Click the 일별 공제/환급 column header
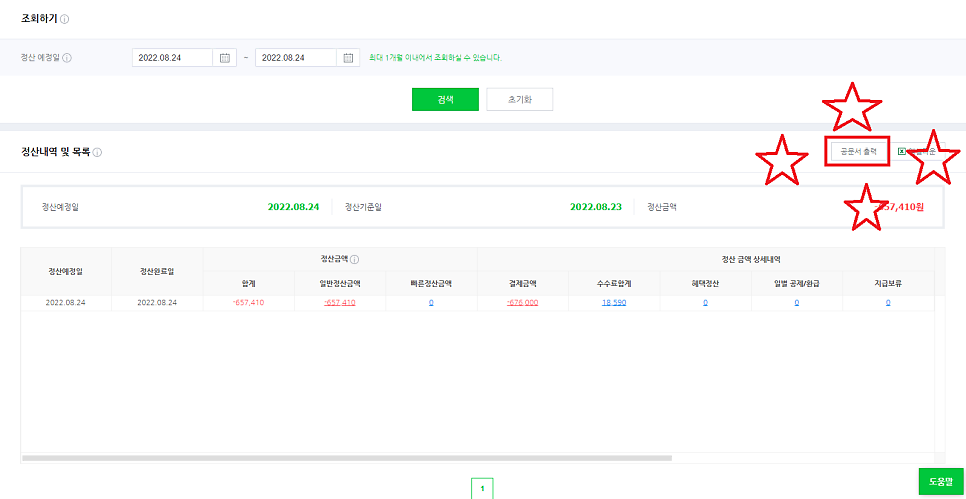This screenshot has height=499, width=966. tap(797, 284)
